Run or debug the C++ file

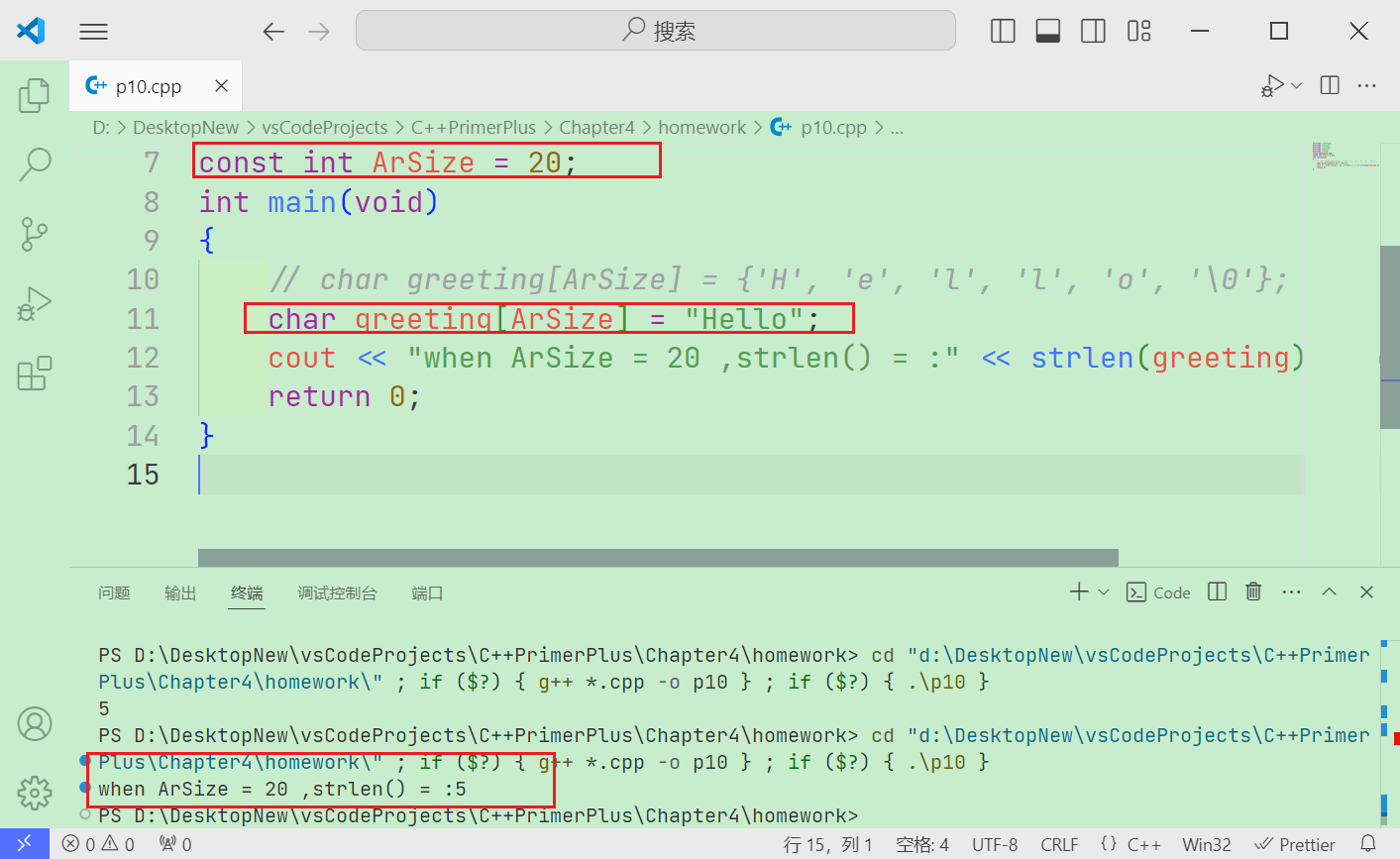(1273, 86)
